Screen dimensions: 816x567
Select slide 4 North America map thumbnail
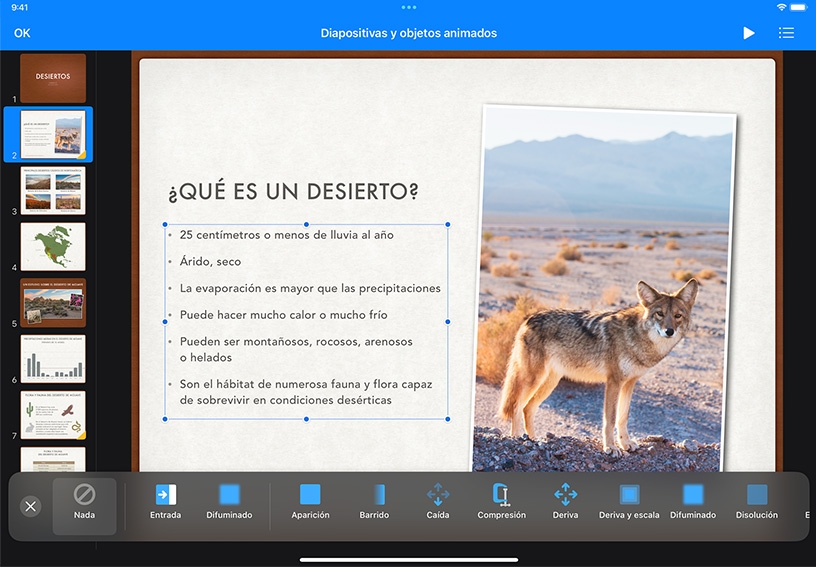pos(53,247)
